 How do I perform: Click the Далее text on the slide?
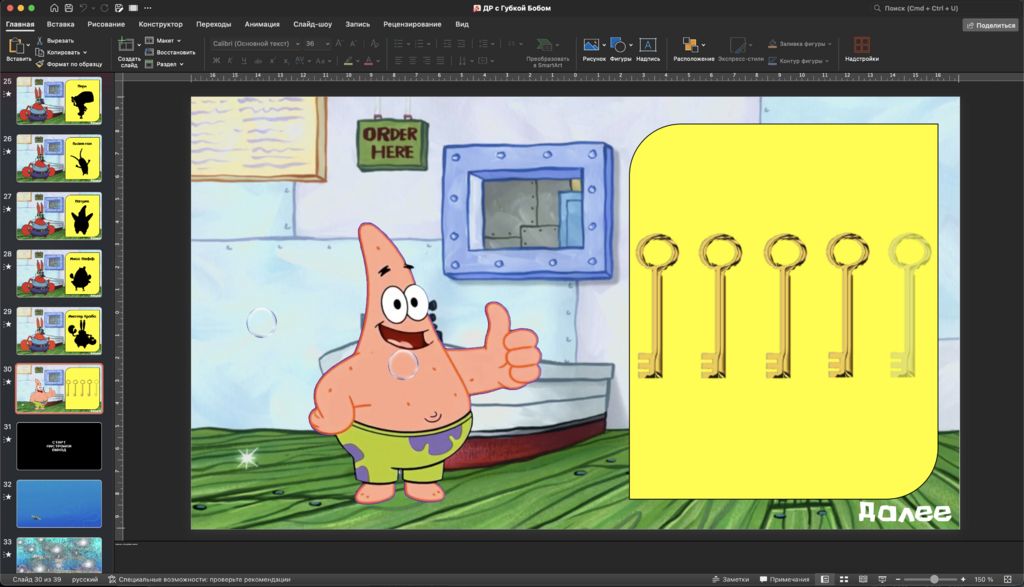click(904, 512)
